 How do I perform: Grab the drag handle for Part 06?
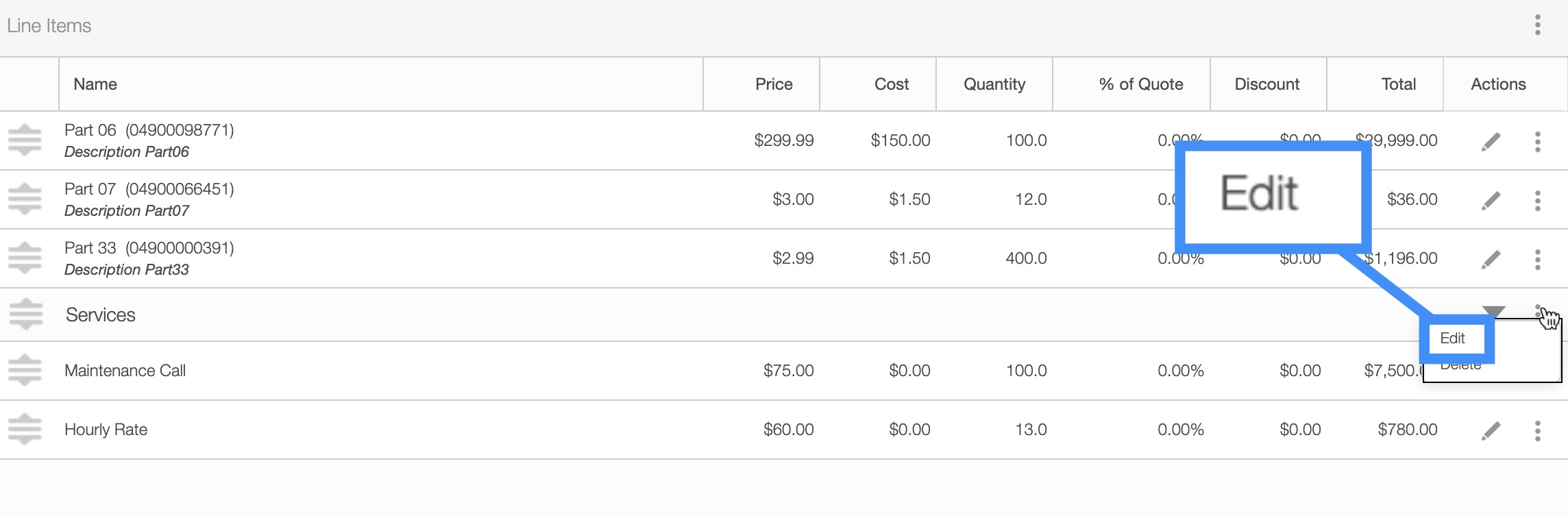click(25, 140)
